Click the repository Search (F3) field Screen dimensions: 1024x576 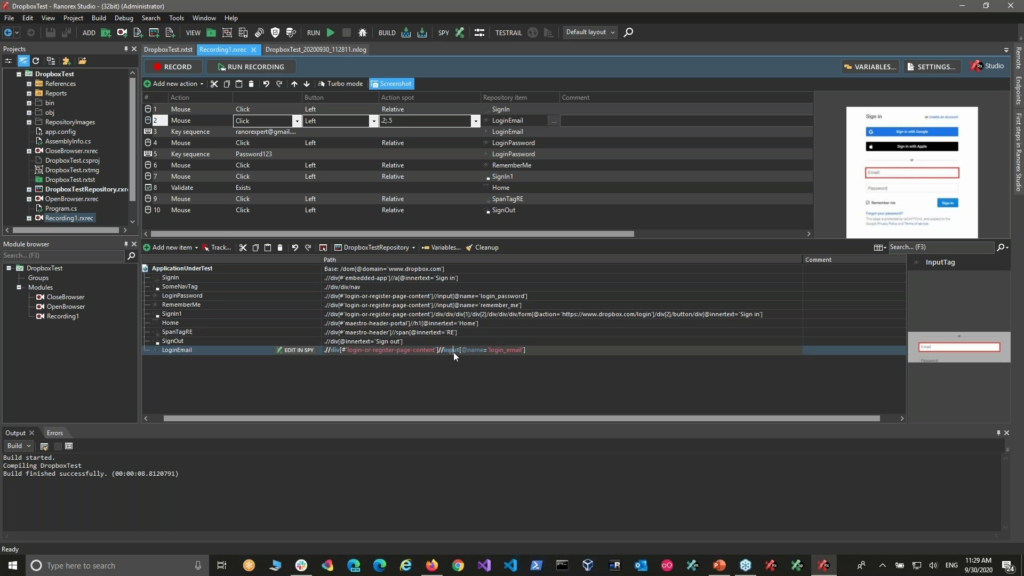[940, 248]
